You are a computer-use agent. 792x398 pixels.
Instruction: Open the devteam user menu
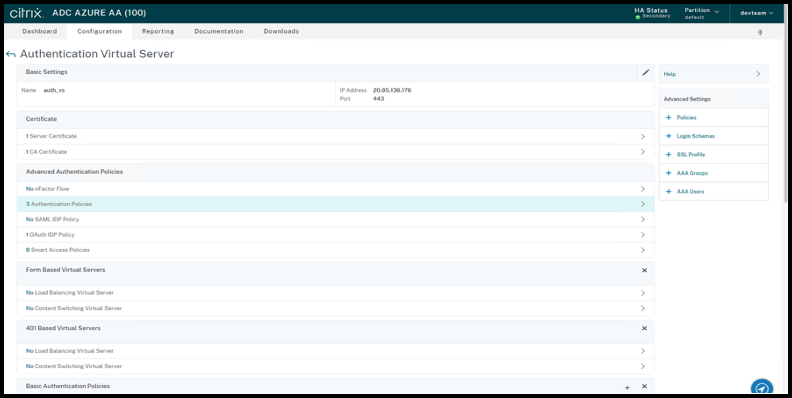[757, 13]
